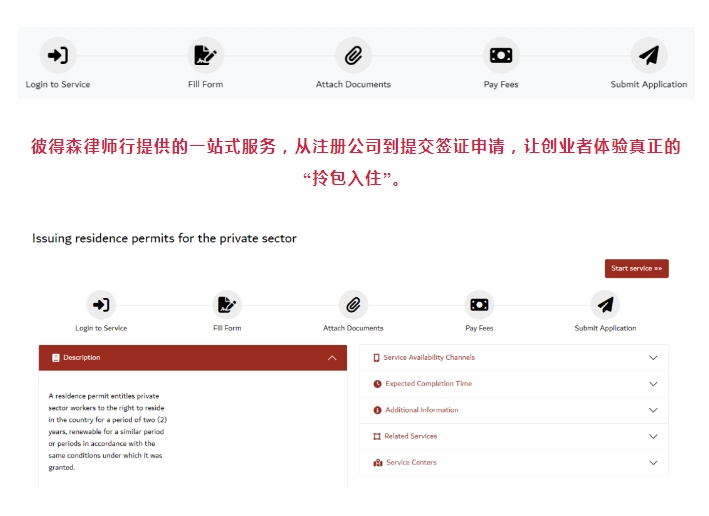
Task: Click the clock icon beside Expected Completion Time
Action: tap(377, 384)
